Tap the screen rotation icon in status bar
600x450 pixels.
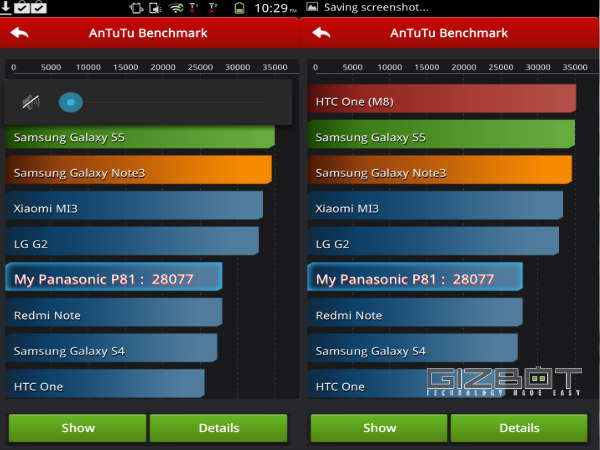(137, 8)
